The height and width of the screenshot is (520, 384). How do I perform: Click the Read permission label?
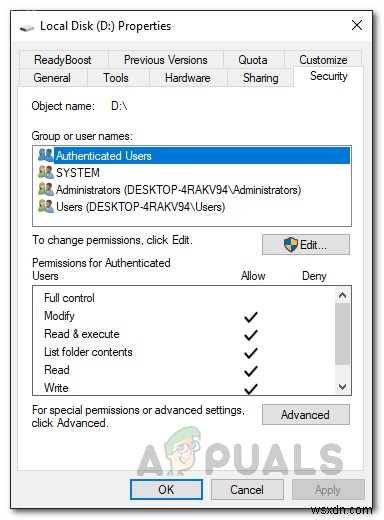(x=57, y=370)
